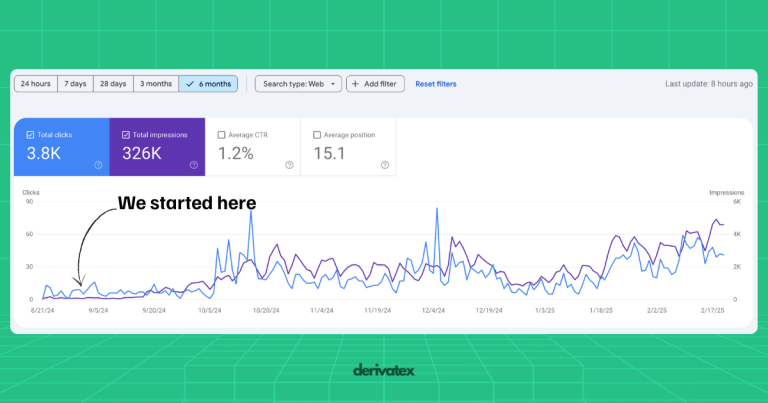The height and width of the screenshot is (403, 768).
Task: Select the 24 hours date range
Action: pos(36,84)
